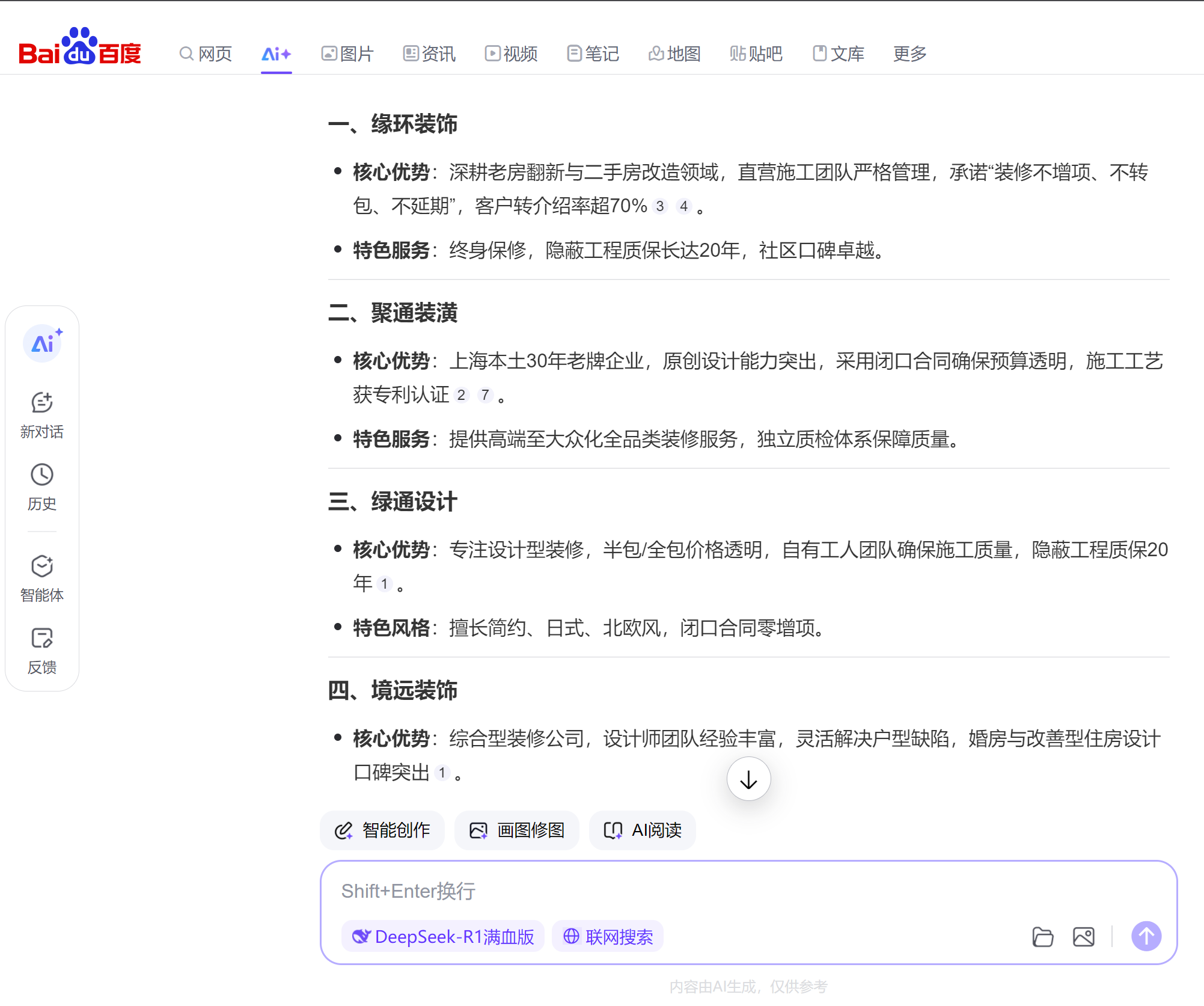
Task: Click text 擅长简约、日式、北欧风
Action: [555, 628]
